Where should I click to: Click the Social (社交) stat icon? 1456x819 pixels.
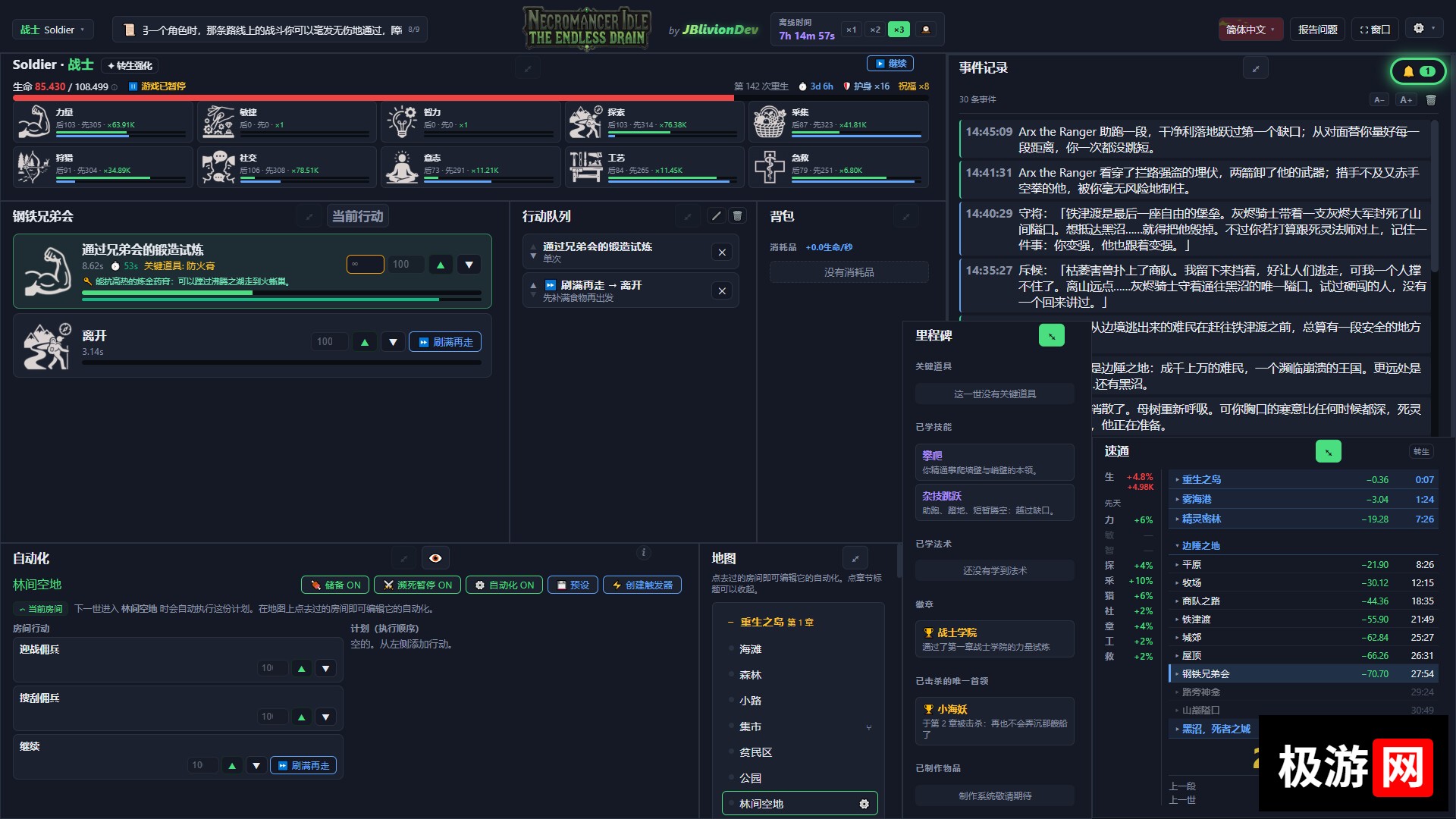[218, 167]
